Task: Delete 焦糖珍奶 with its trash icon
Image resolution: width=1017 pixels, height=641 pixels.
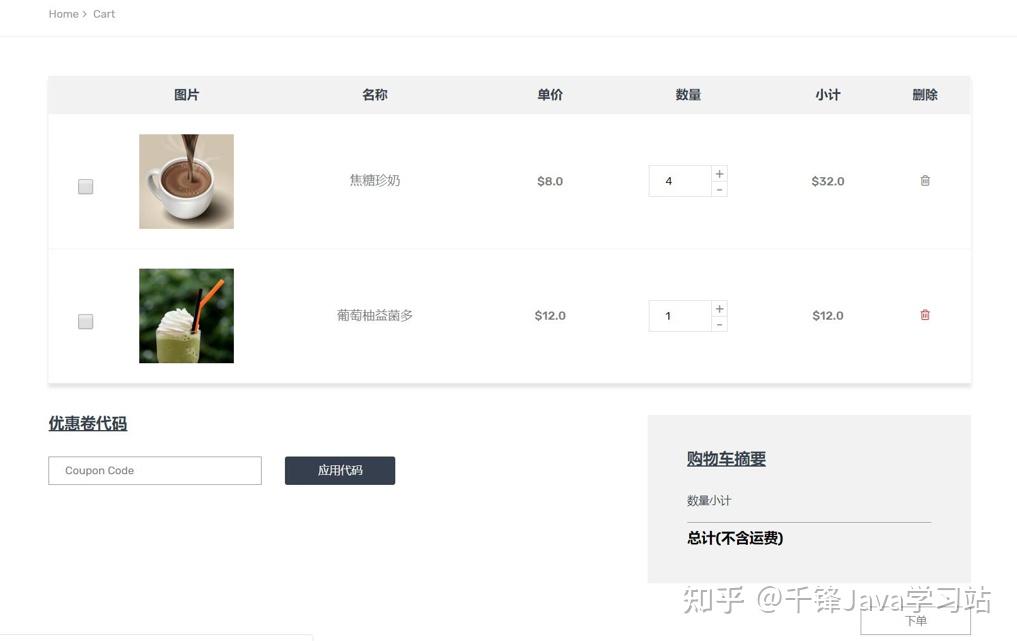Action: 925,180
